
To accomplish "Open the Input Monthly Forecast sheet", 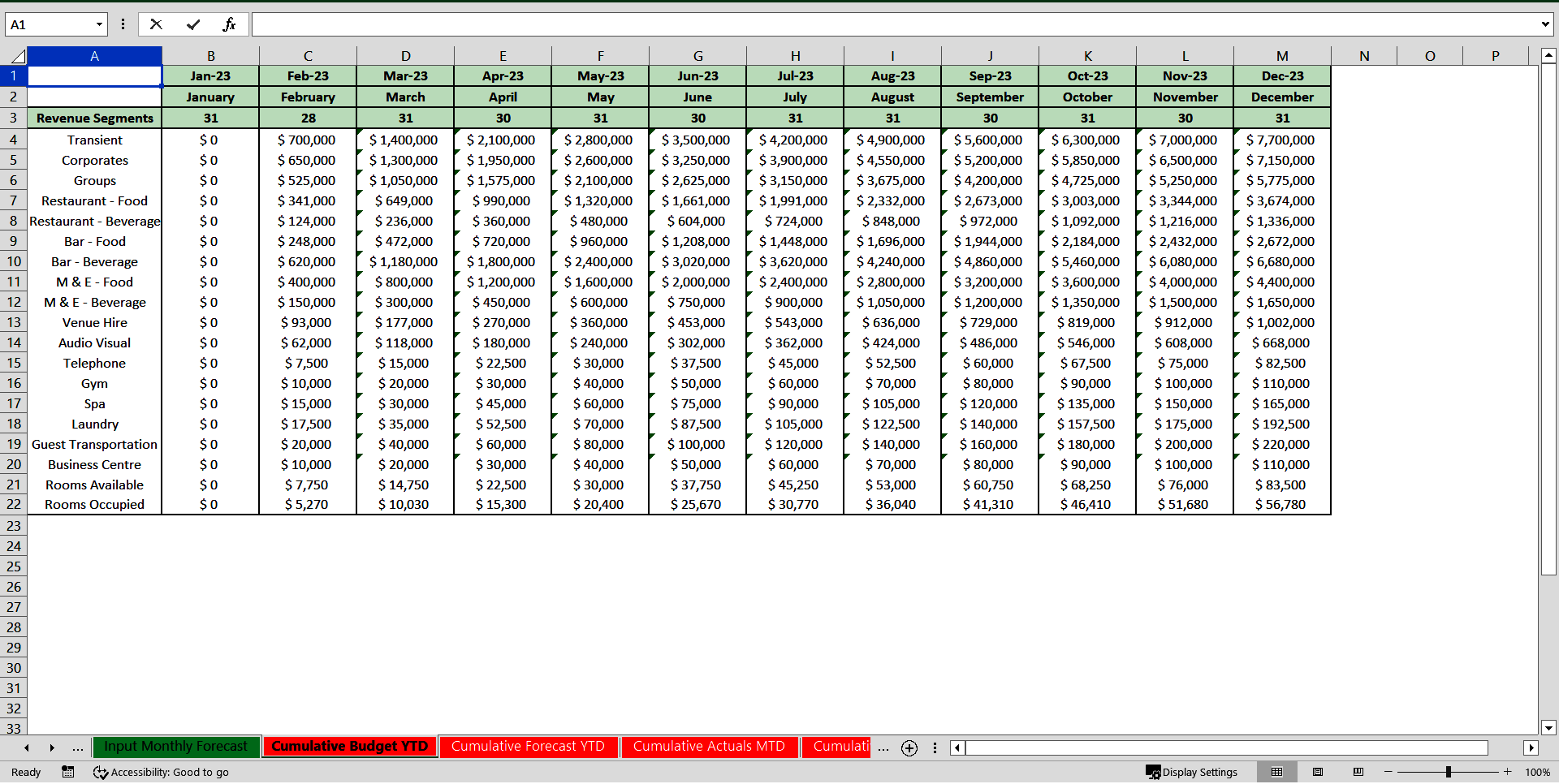I will pos(175,747).
